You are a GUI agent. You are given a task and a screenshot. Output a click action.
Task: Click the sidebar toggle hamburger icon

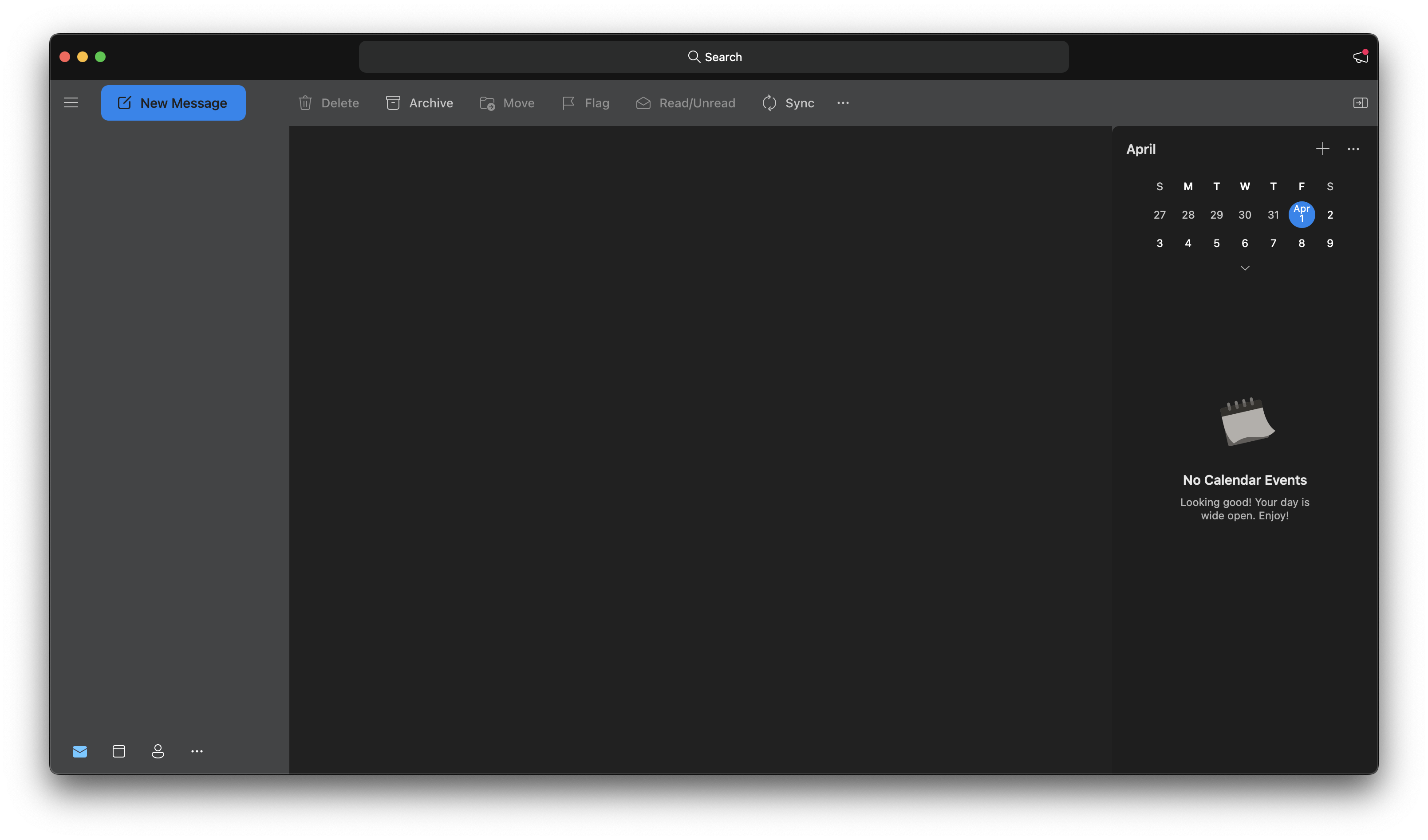71,102
